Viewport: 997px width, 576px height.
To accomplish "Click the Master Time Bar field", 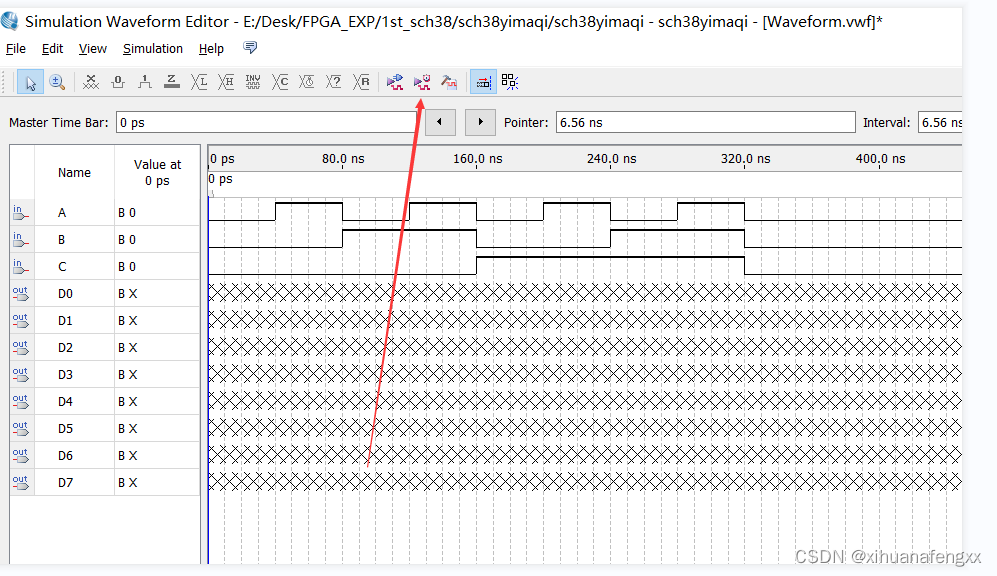I will pyautogui.click(x=266, y=123).
